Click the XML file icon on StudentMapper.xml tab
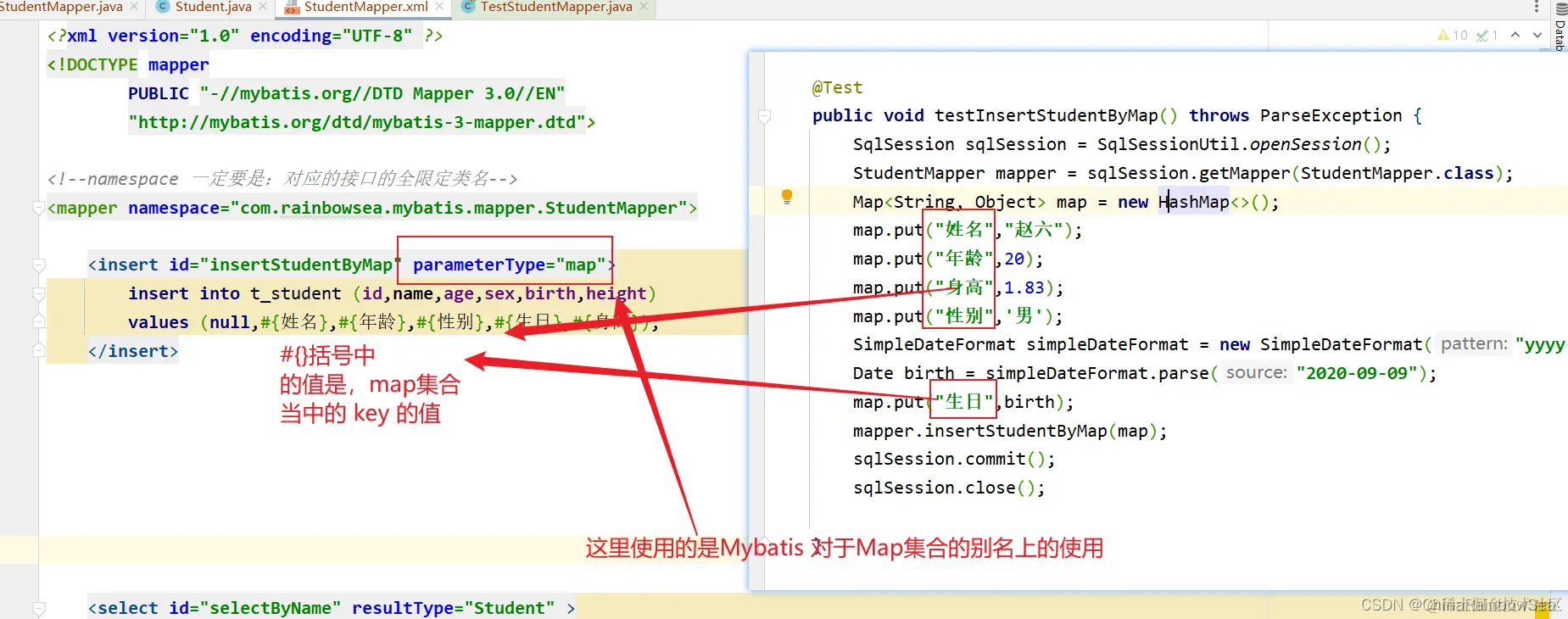Screen dimensions: 1568x619 (291, 8)
